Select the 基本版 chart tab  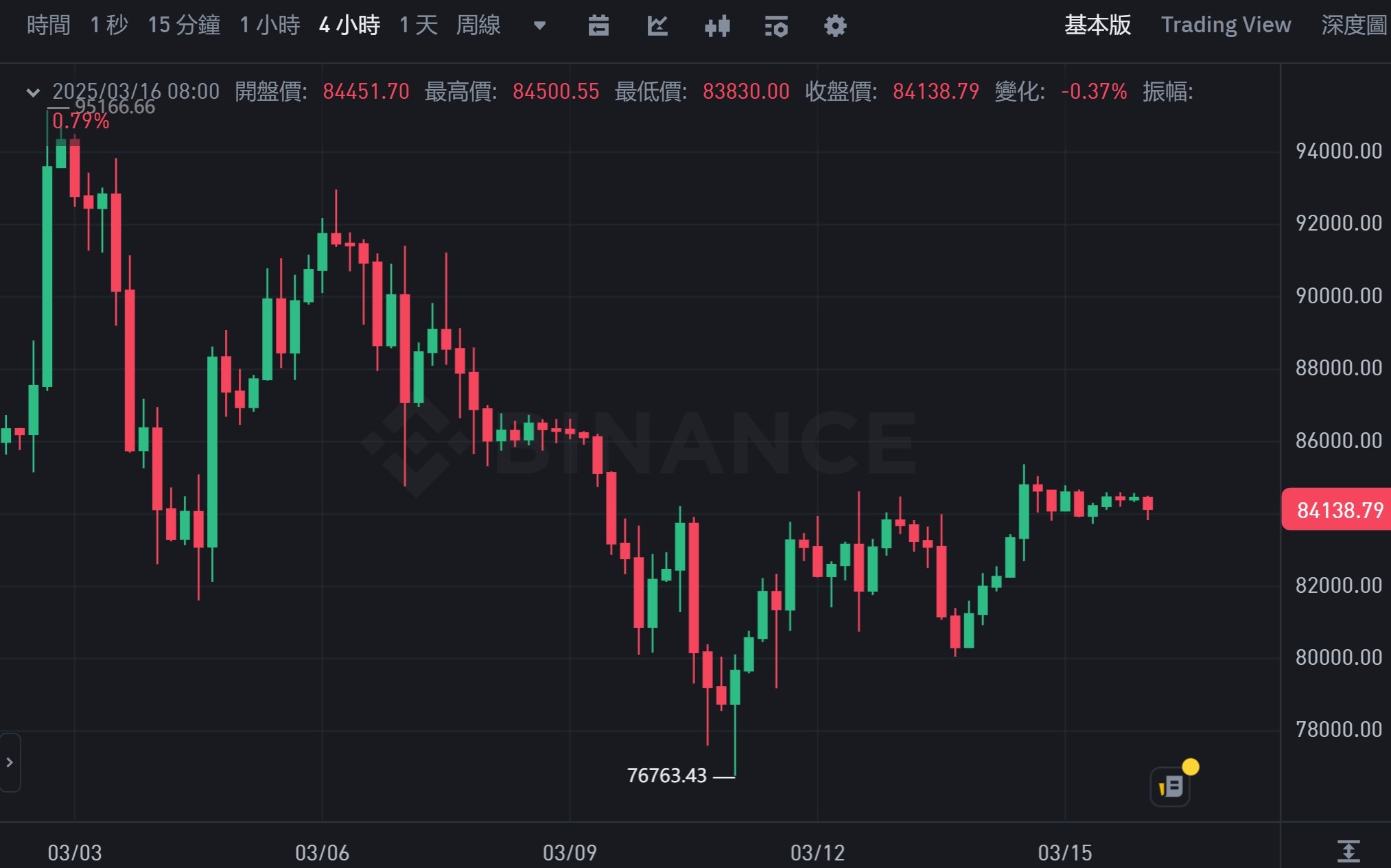(1097, 25)
